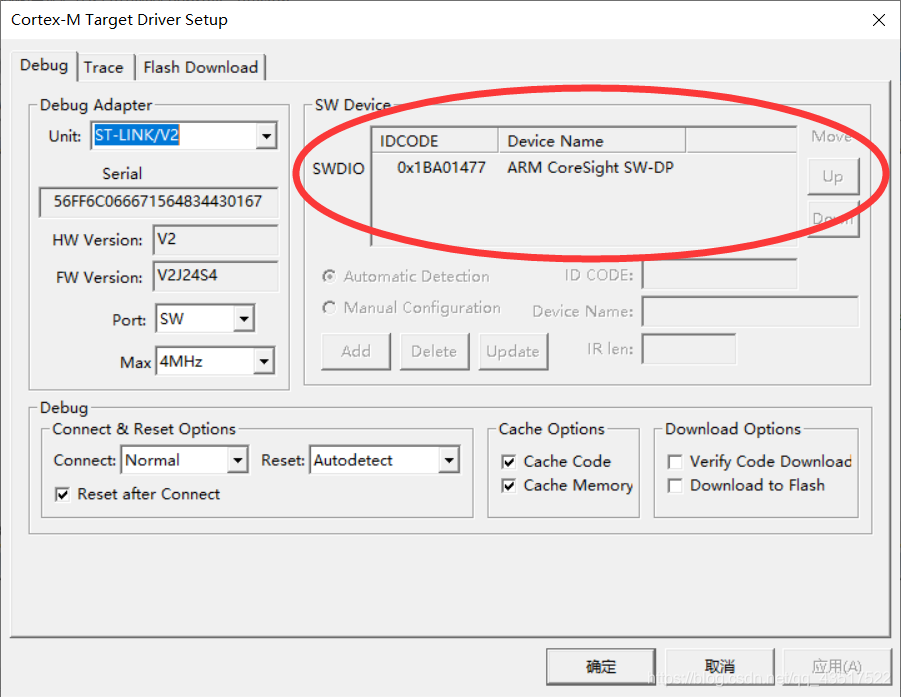This screenshot has height=697, width=901.
Task: Enable Download to Flash checkbox
Action: pyautogui.click(x=675, y=486)
